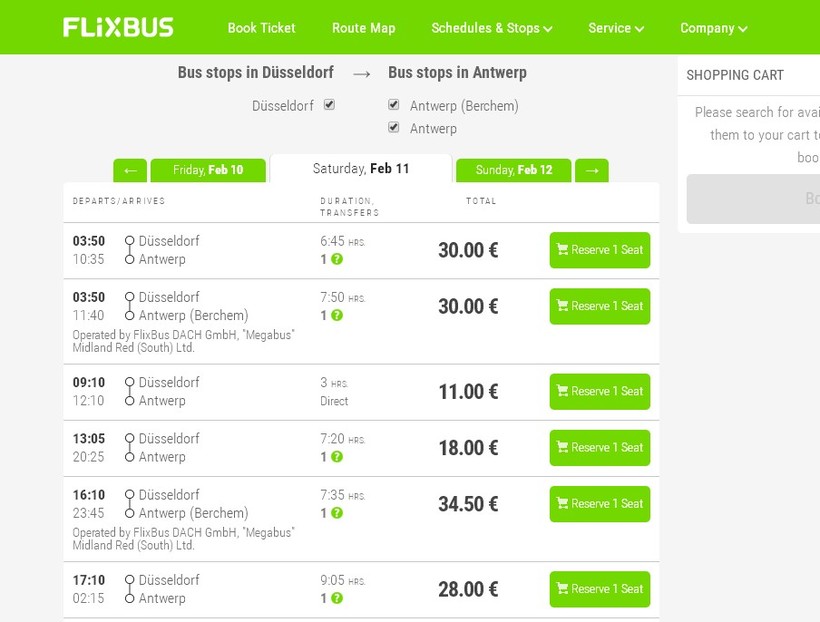Expand the Company dropdown menu
This screenshot has width=820, height=622.
pos(713,28)
